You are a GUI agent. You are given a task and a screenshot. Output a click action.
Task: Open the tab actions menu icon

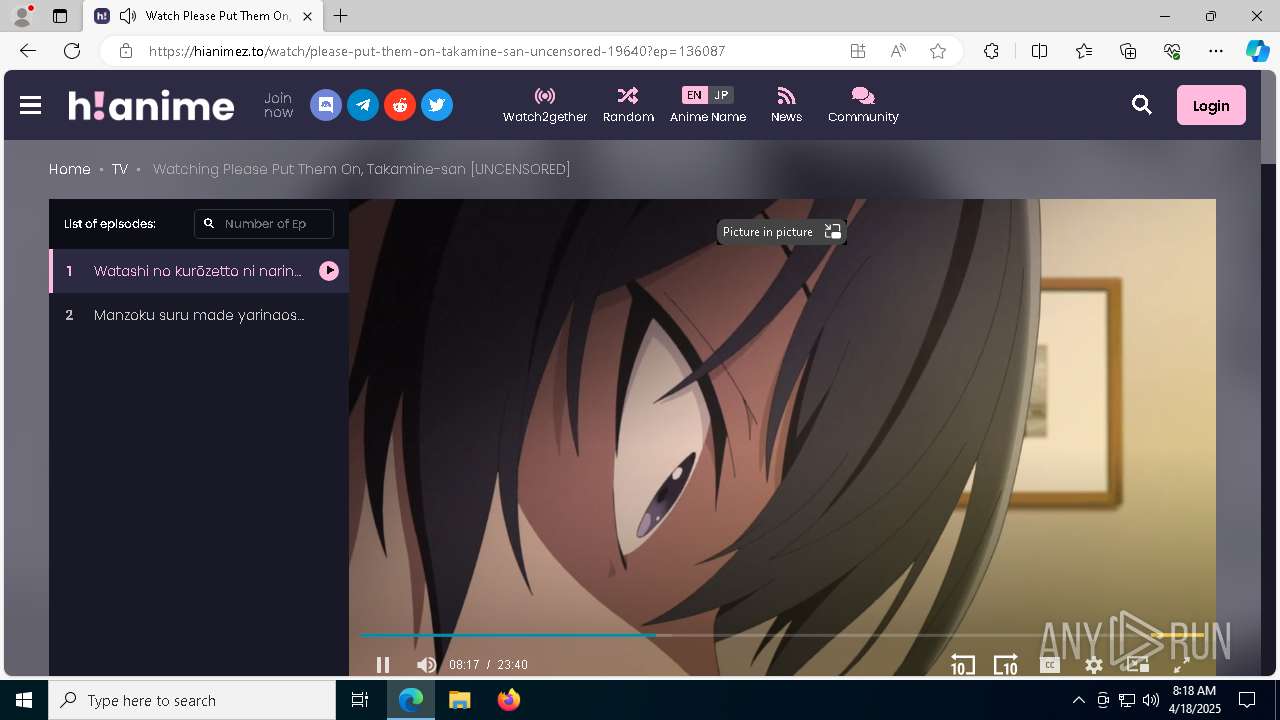click(x=60, y=16)
